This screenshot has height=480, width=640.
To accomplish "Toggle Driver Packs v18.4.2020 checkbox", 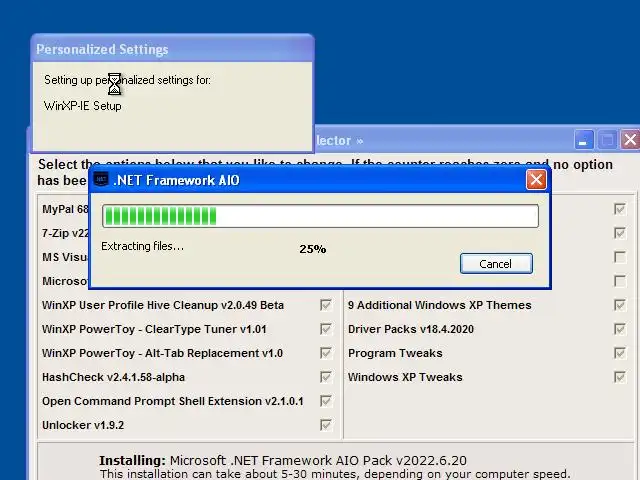I will coord(620,329).
